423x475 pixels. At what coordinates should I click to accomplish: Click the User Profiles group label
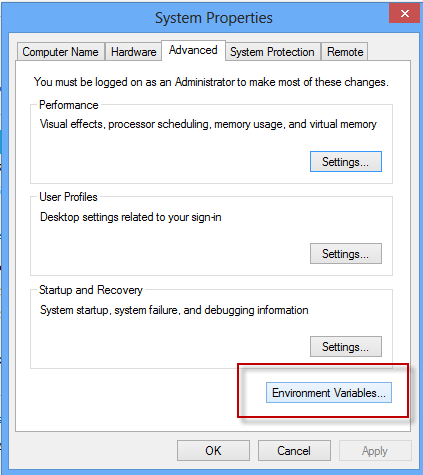[x=68, y=197]
